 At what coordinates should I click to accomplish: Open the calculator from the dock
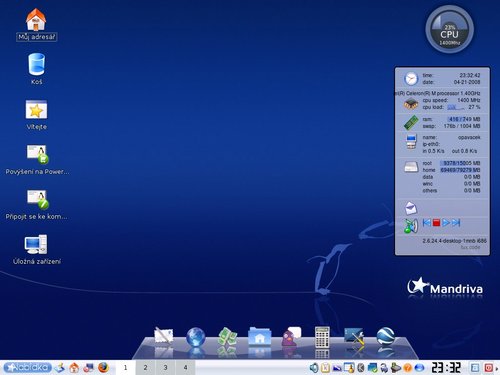coord(322,337)
